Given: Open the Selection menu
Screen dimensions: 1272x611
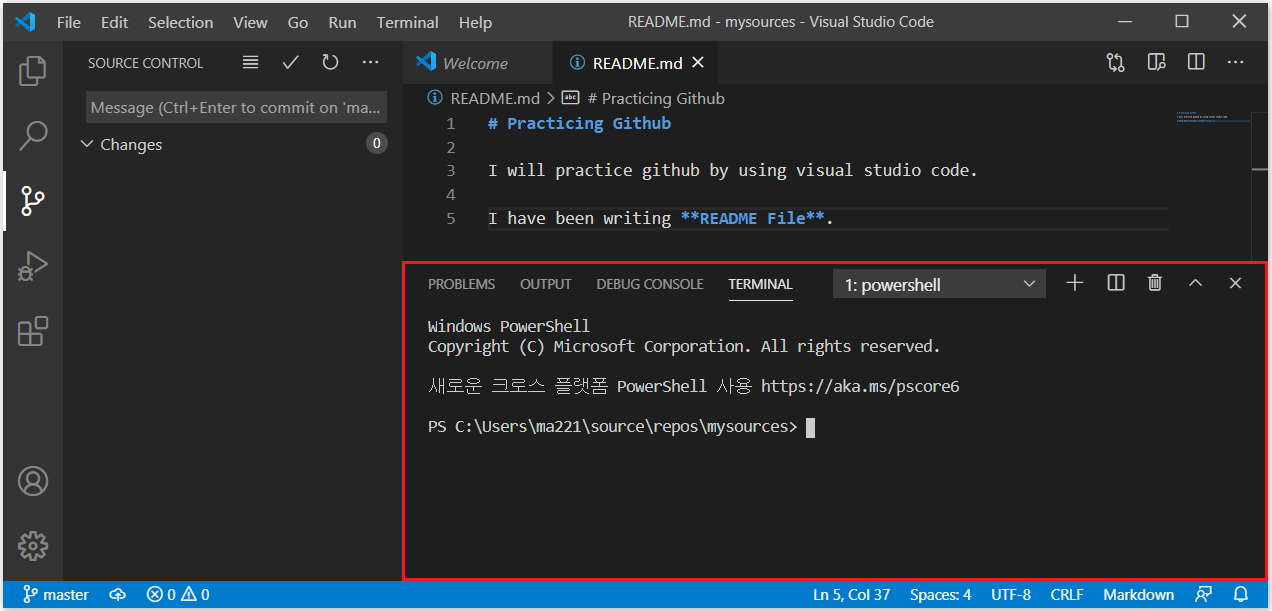Looking at the screenshot, I should (180, 22).
